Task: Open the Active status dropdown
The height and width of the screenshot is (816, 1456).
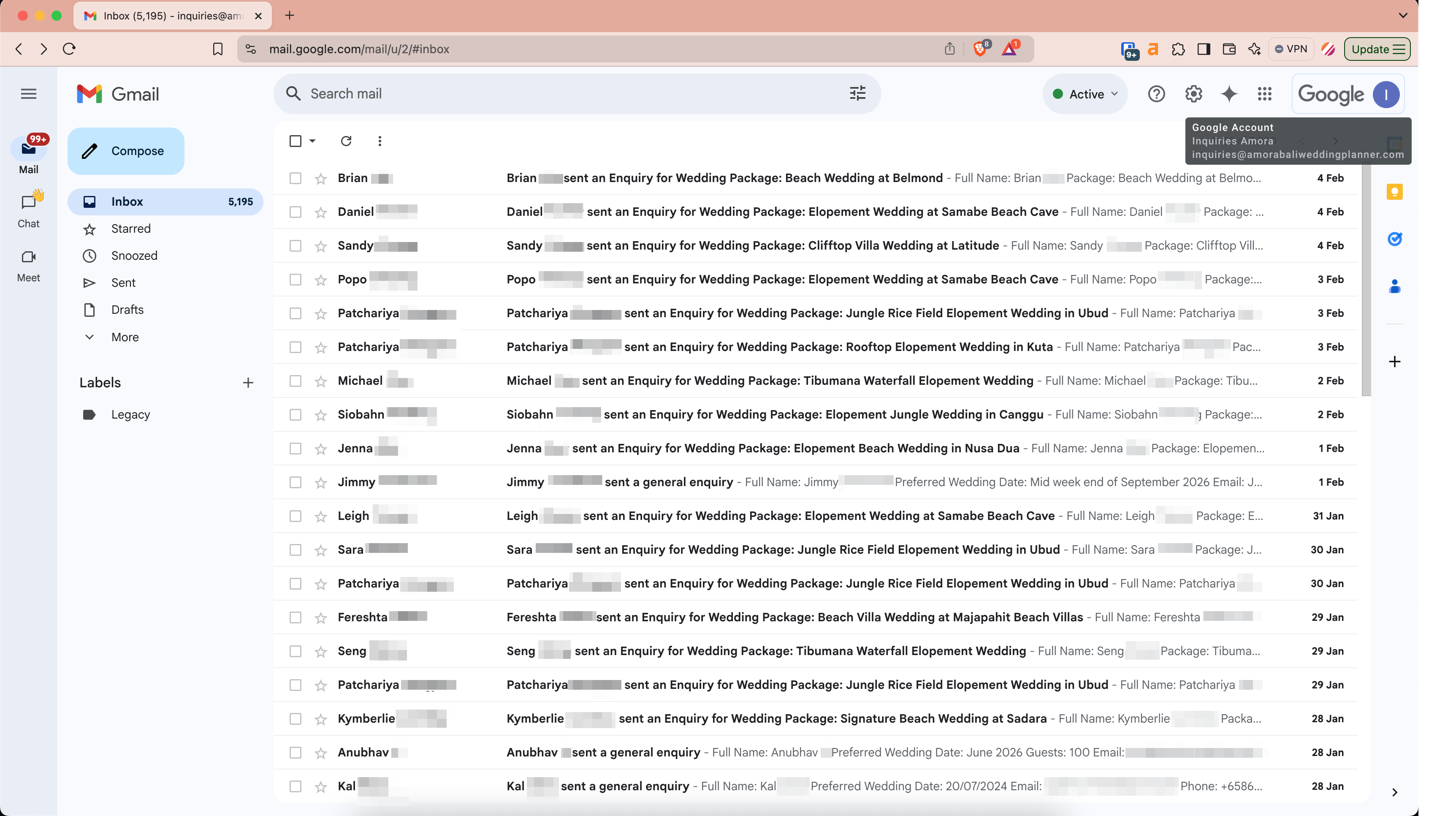Action: (1085, 94)
